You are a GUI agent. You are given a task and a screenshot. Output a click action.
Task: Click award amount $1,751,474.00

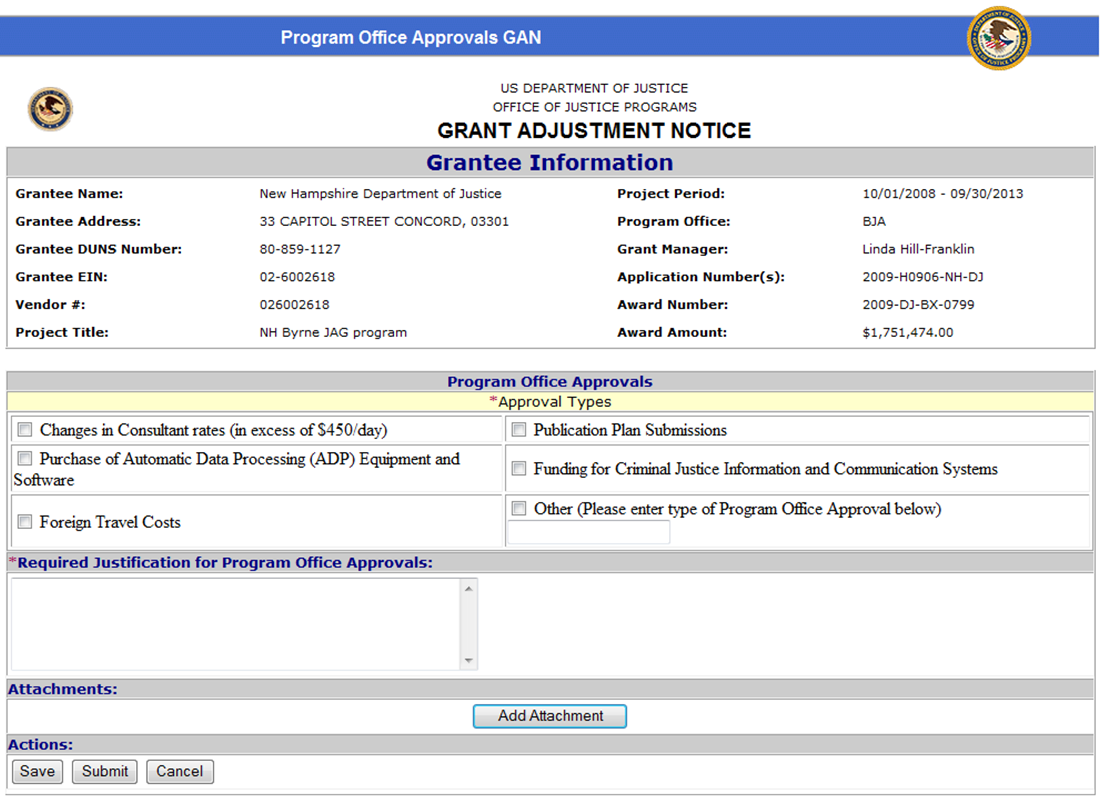click(x=907, y=333)
